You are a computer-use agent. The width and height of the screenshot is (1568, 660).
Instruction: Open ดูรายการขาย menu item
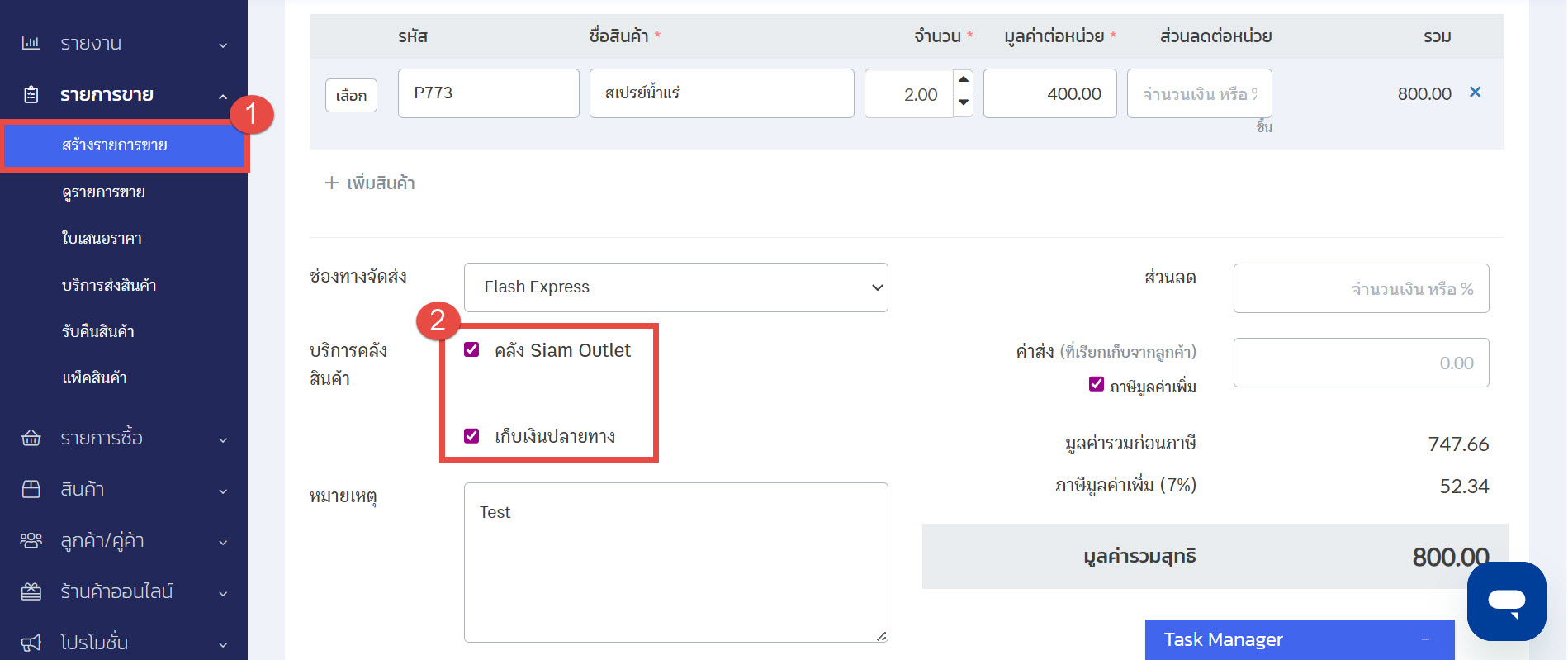[x=103, y=192]
